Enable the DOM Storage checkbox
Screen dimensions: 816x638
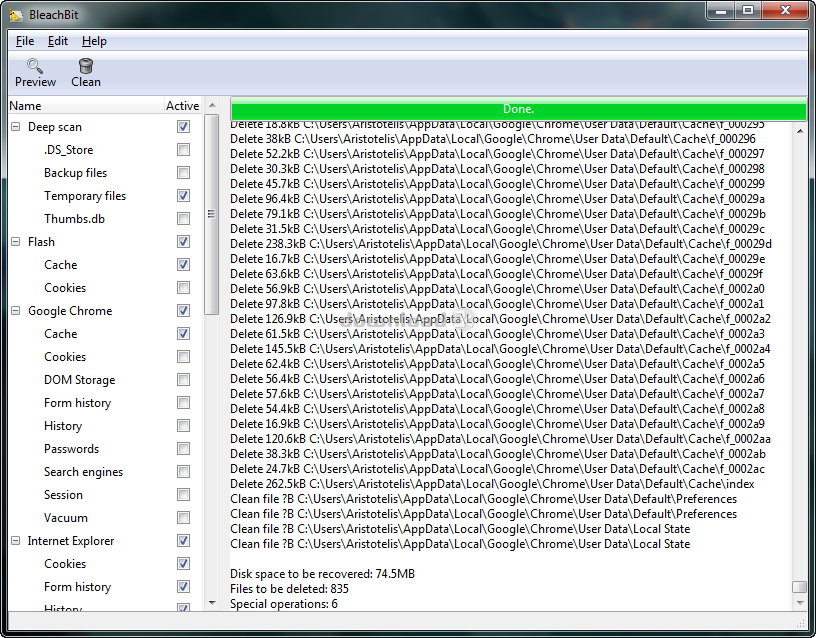[183, 380]
